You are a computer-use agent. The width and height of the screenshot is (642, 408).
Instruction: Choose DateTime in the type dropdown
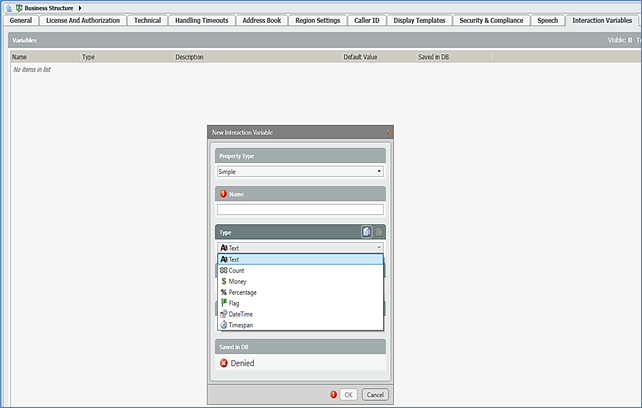coord(241,314)
